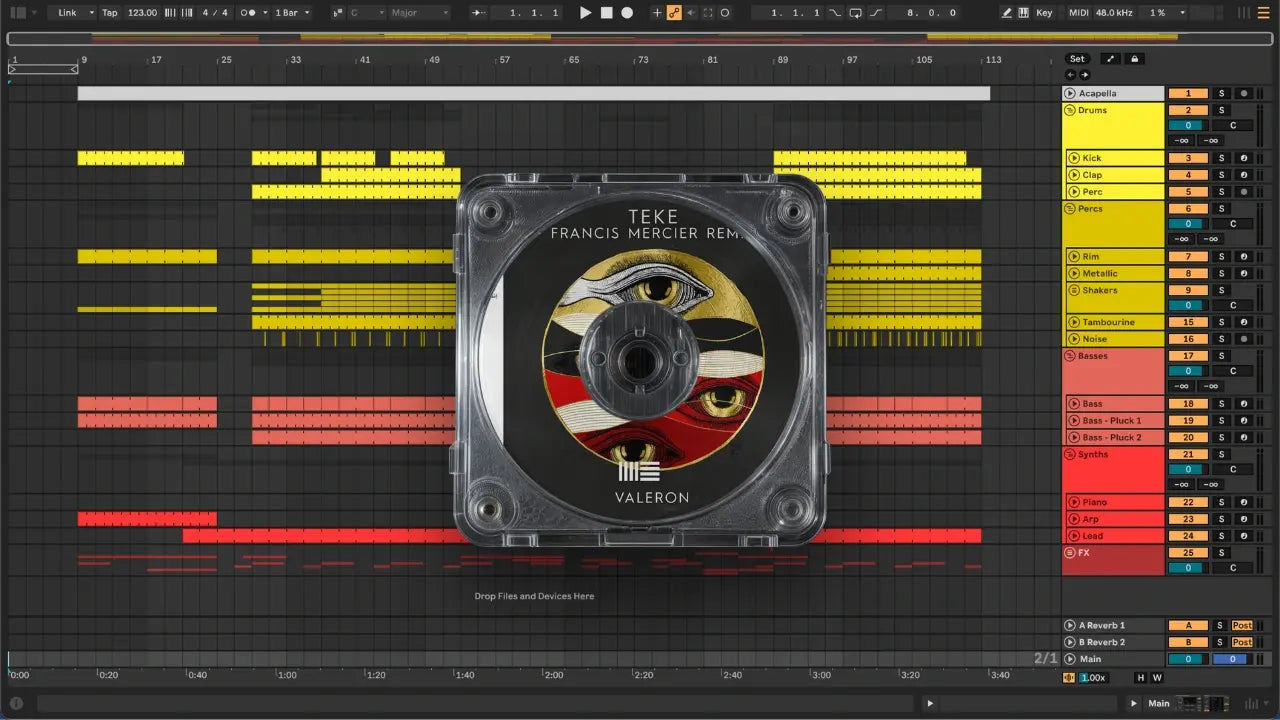1280x720 pixels.
Task: Toggle the Automation Arm button
Action: point(674,13)
